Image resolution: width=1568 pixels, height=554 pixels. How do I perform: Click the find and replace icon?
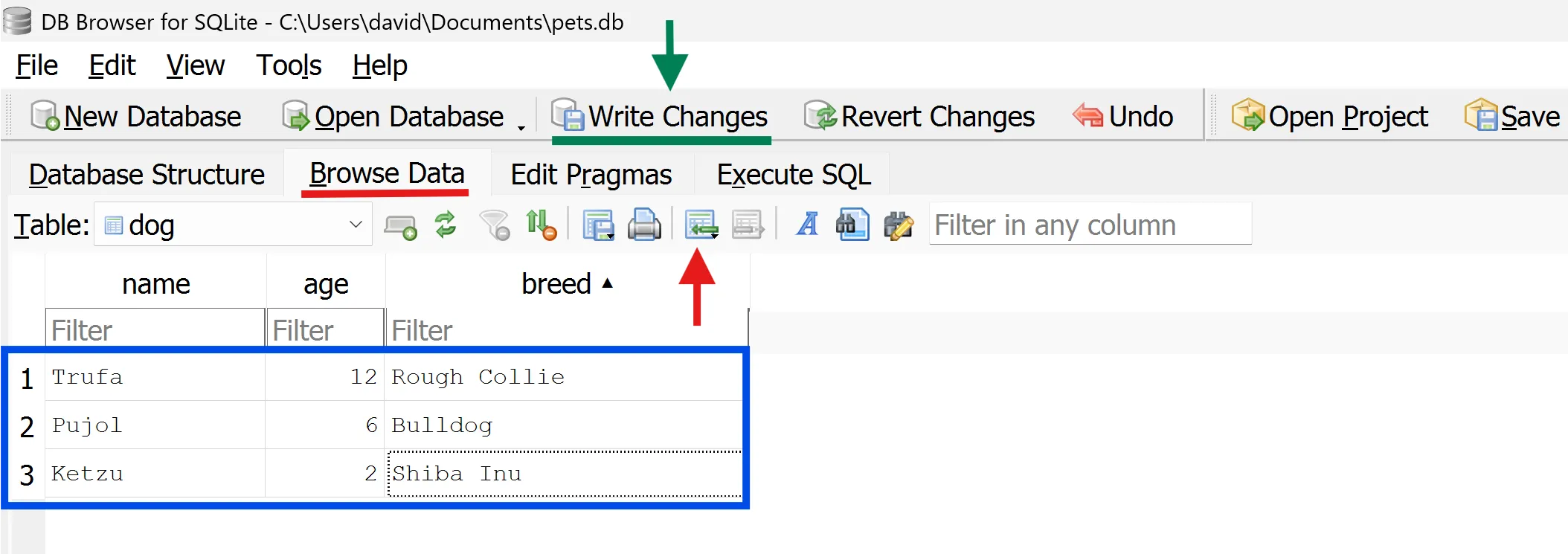[x=899, y=225]
